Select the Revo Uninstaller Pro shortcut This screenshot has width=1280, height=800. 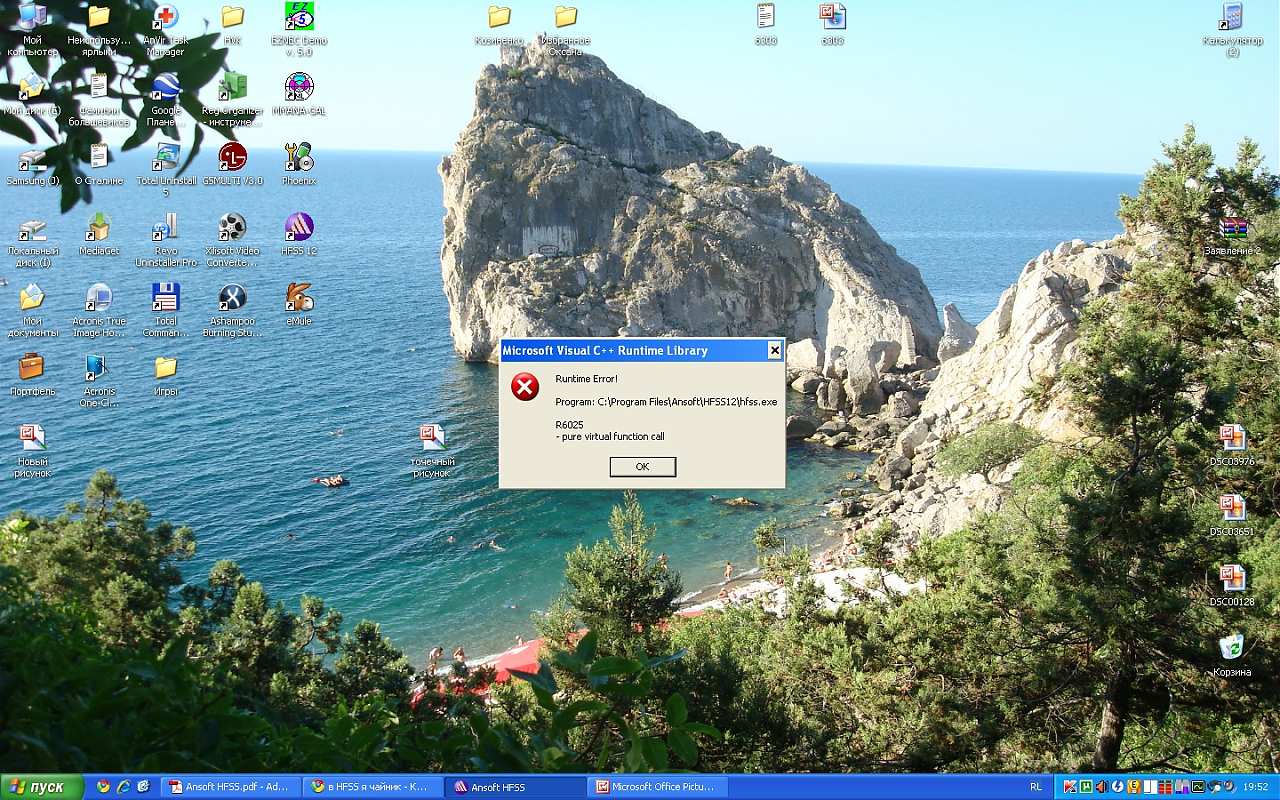coord(165,239)
